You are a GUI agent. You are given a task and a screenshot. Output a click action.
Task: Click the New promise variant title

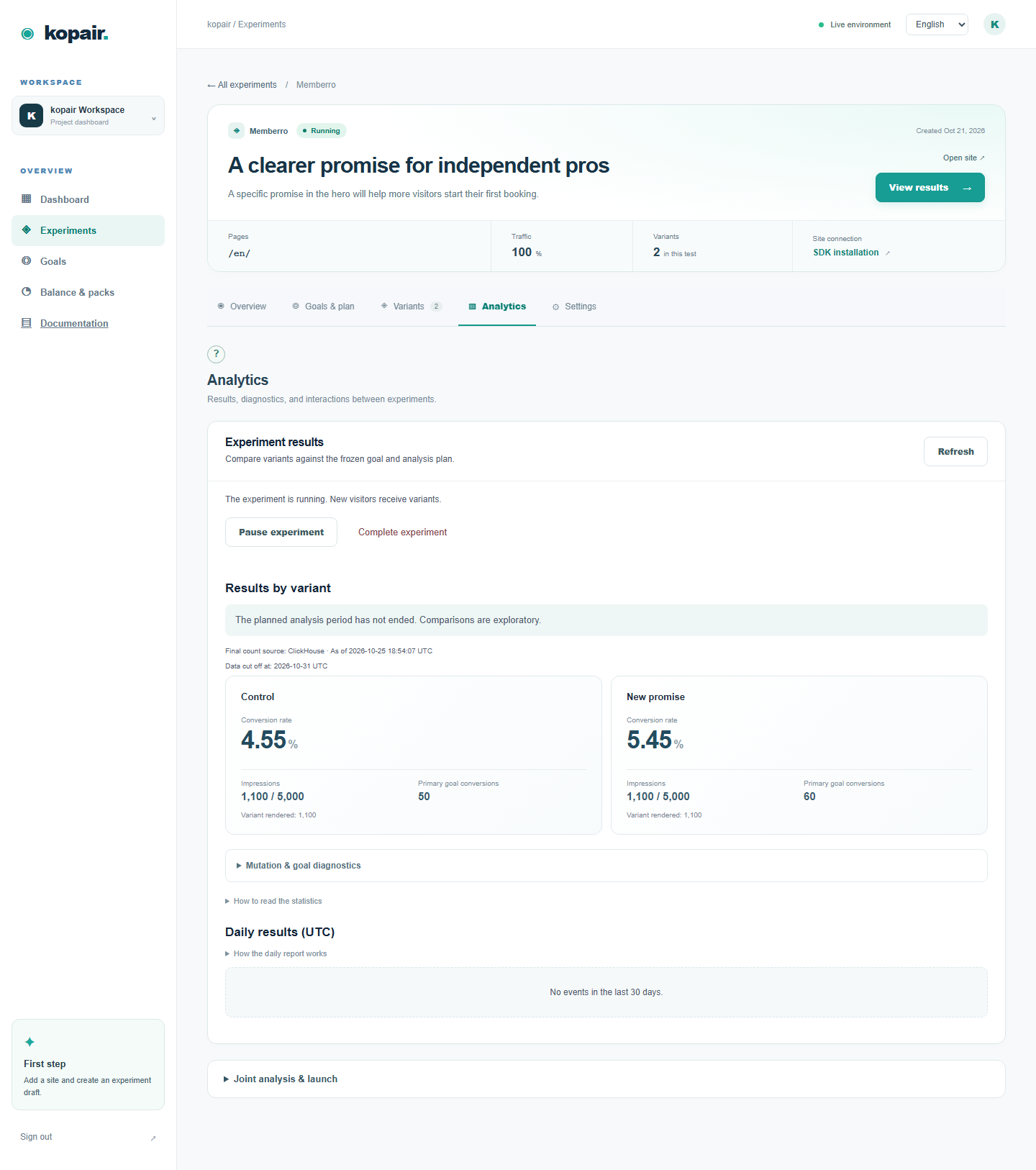pos(655,697)
